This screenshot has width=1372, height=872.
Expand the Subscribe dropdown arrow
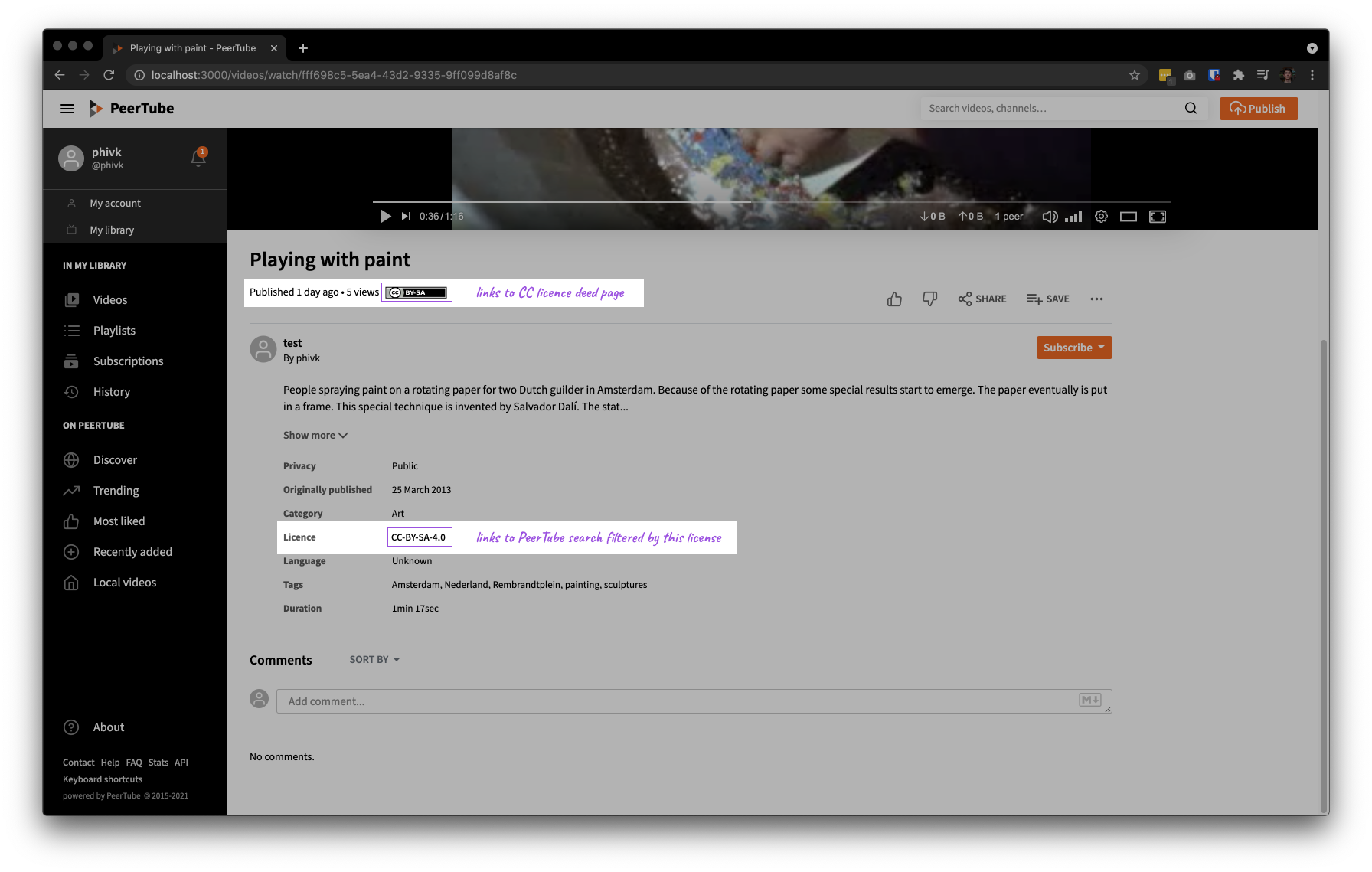pyautogui.click(x=1102, y=347)
